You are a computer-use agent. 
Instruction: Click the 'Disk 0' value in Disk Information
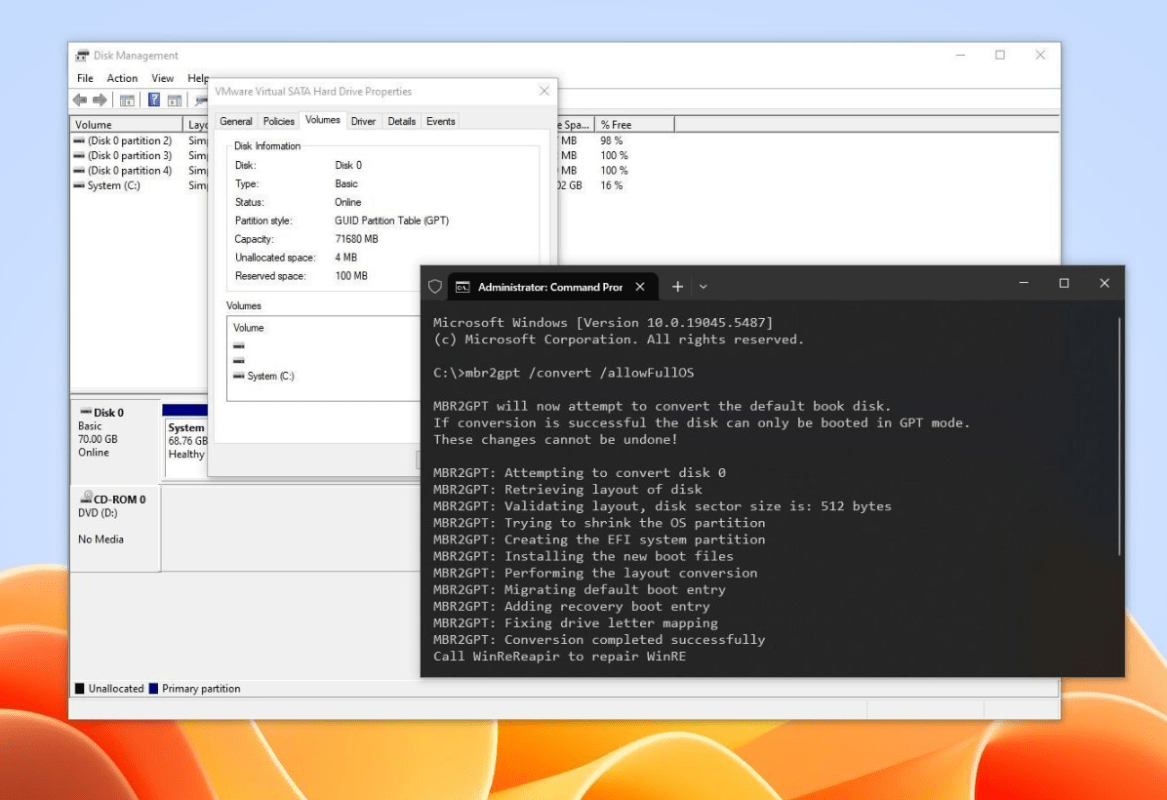pos(348,165)
